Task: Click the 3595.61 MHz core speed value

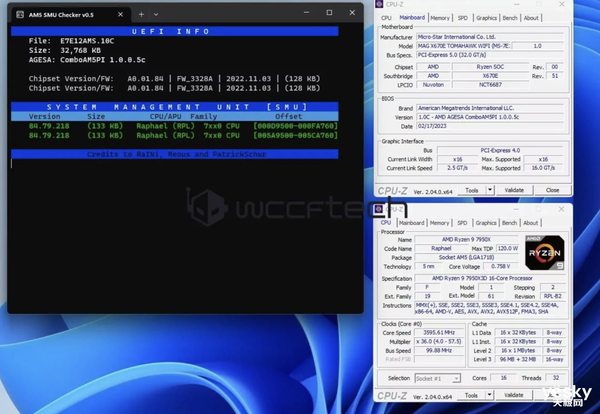Action: (x=439, y=333)
